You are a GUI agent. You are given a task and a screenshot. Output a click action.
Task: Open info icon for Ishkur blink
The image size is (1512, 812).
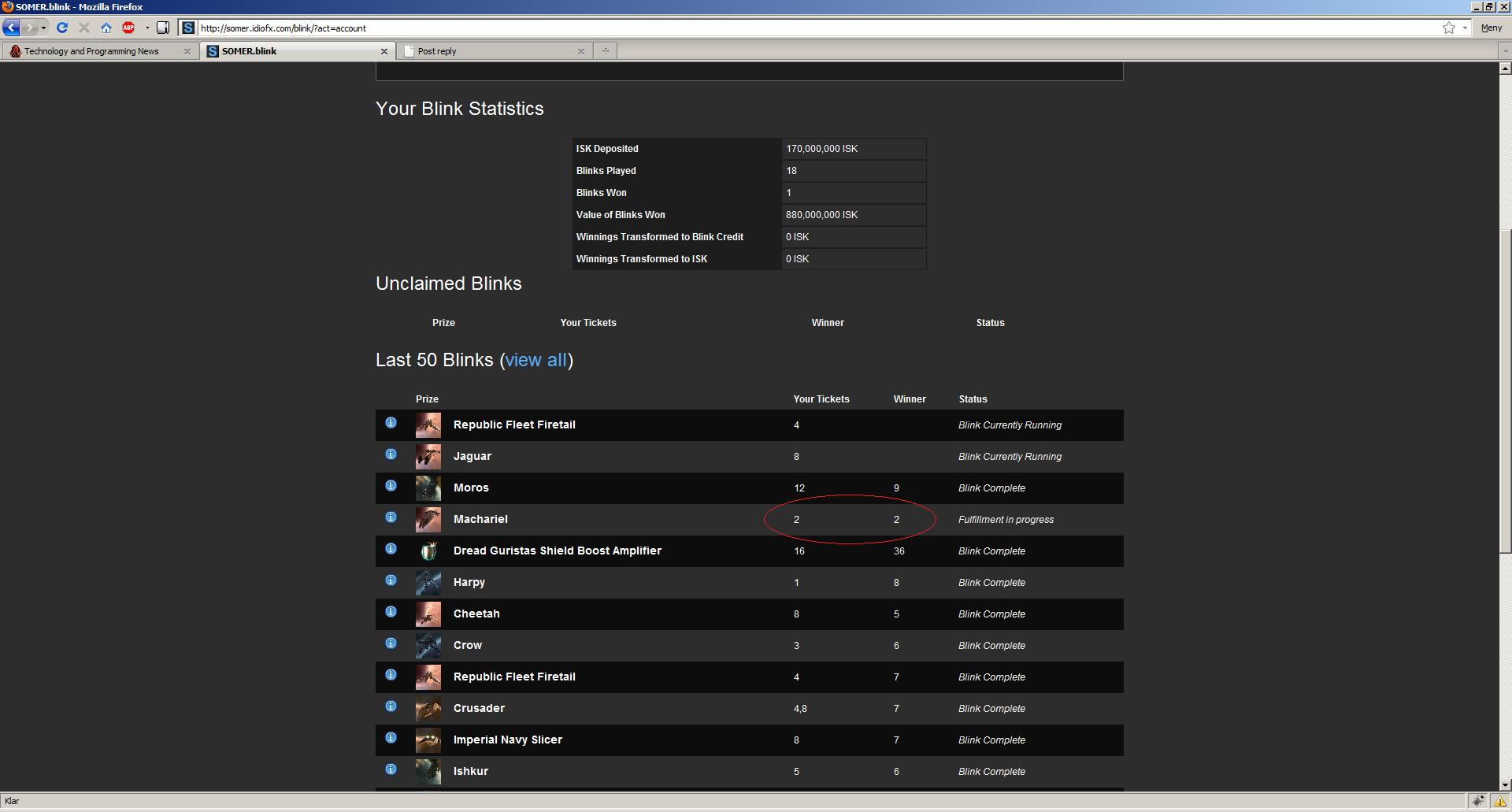pos(391,769)
